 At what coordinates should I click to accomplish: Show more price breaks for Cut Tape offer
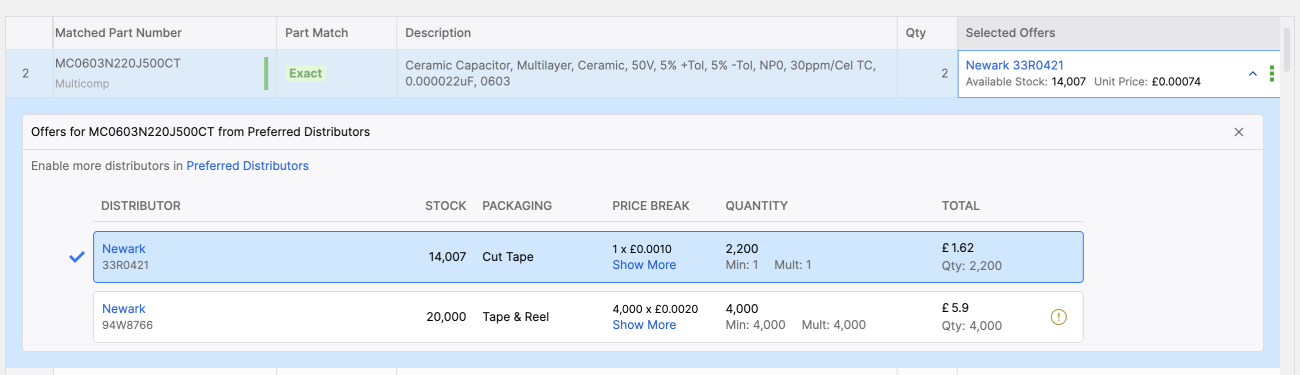(644, 265)
